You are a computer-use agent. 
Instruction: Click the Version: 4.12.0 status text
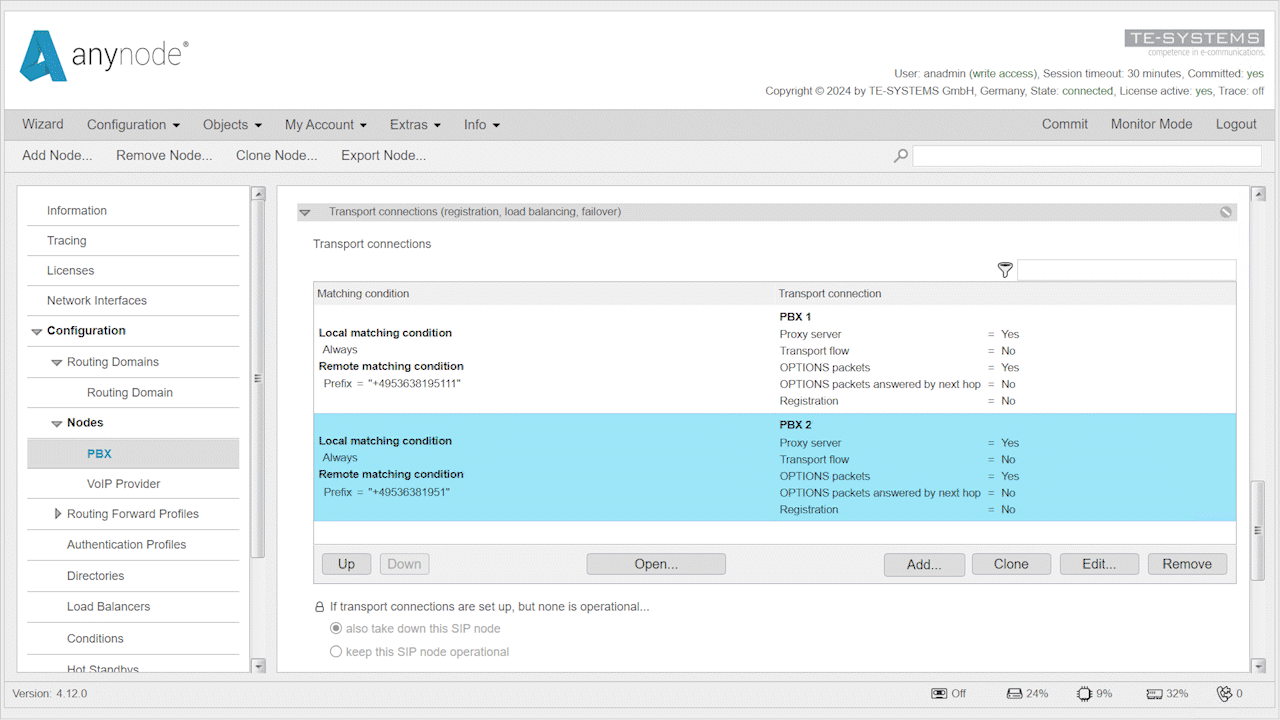click(x=50, y=693)
